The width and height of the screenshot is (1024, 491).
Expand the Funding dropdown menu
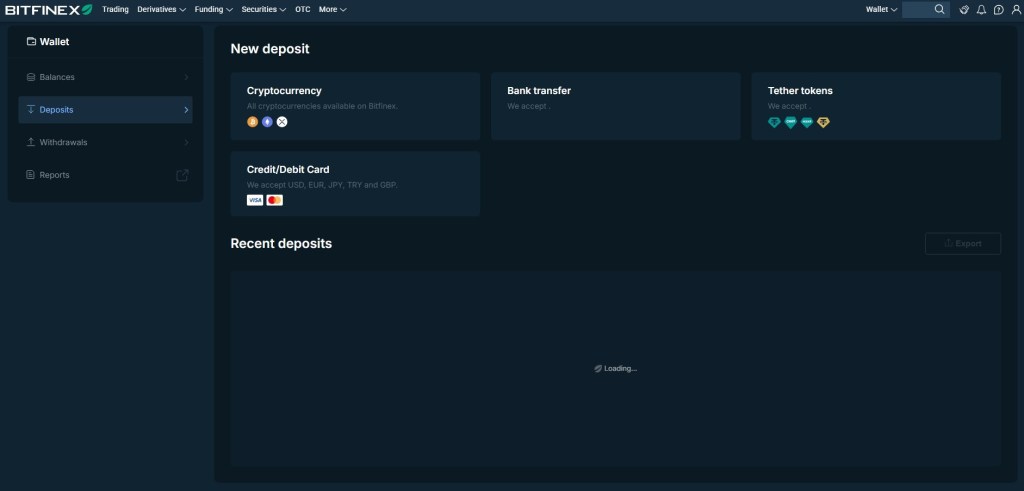pyautogui.click(x=214, y=10)
